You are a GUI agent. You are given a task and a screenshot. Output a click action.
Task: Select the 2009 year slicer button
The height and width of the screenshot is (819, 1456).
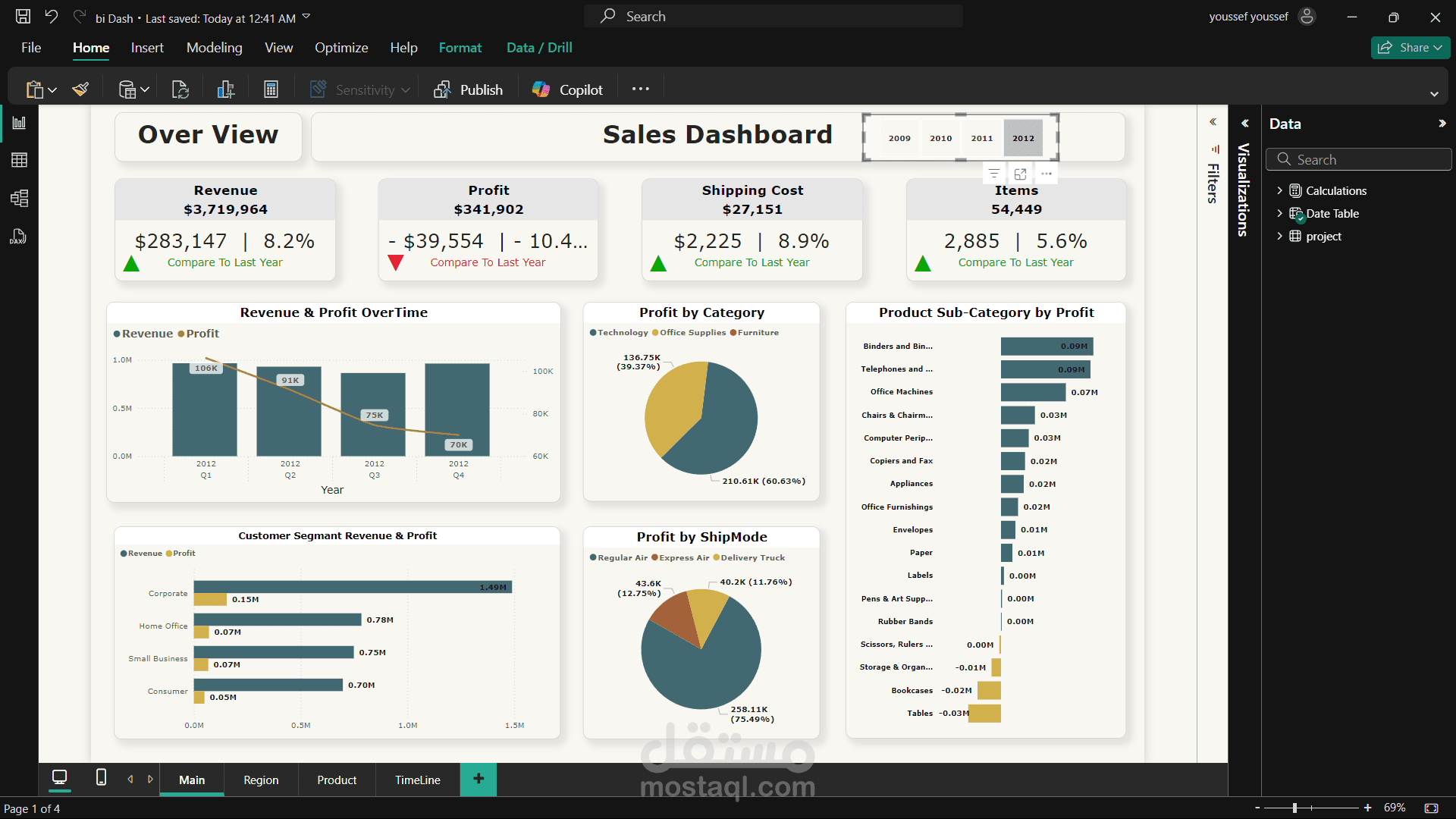(x=899, y=138)
